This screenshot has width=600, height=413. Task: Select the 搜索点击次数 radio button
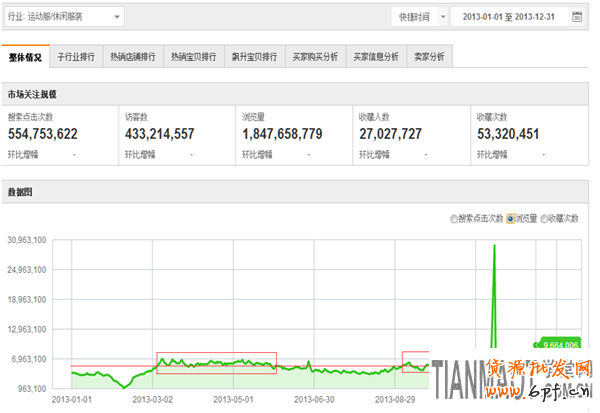454,218
